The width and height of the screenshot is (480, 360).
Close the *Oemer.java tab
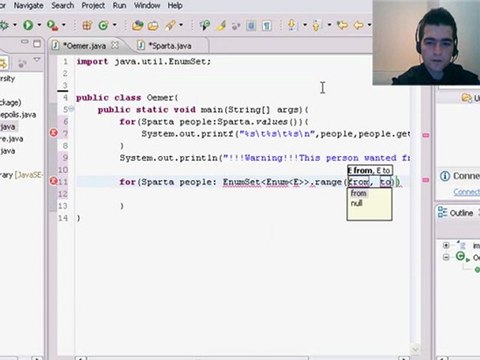pyautogui.click(x=115, y=45)
